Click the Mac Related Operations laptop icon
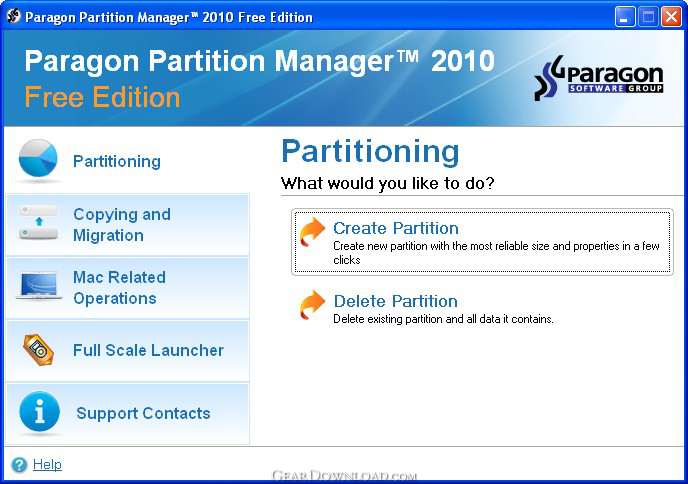Viewport: 688px width, 484px height. (x=39, y=286)
